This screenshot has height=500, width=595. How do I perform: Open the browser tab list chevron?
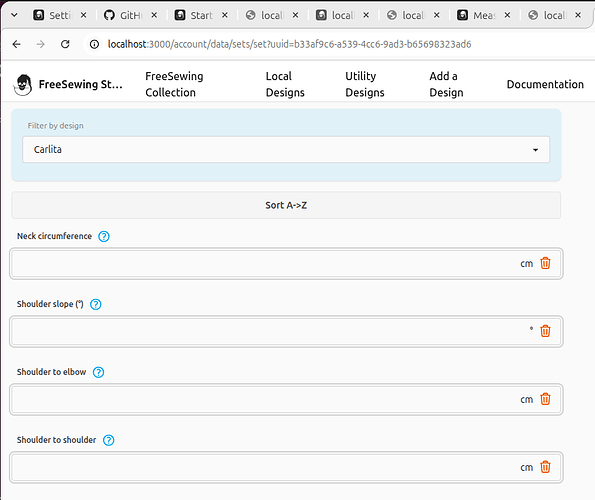14,15
